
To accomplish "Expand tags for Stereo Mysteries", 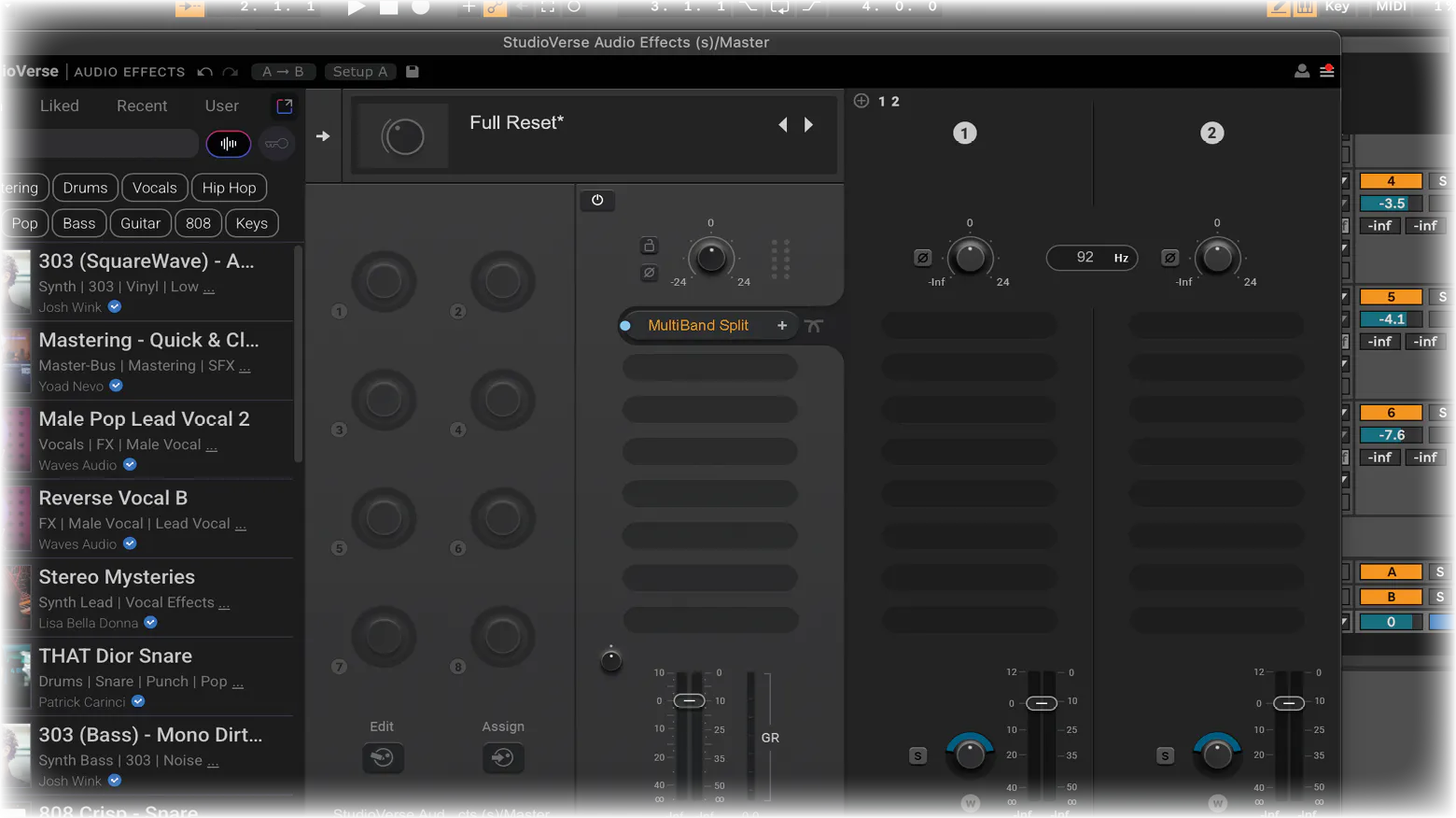I will tap(224, 604).
